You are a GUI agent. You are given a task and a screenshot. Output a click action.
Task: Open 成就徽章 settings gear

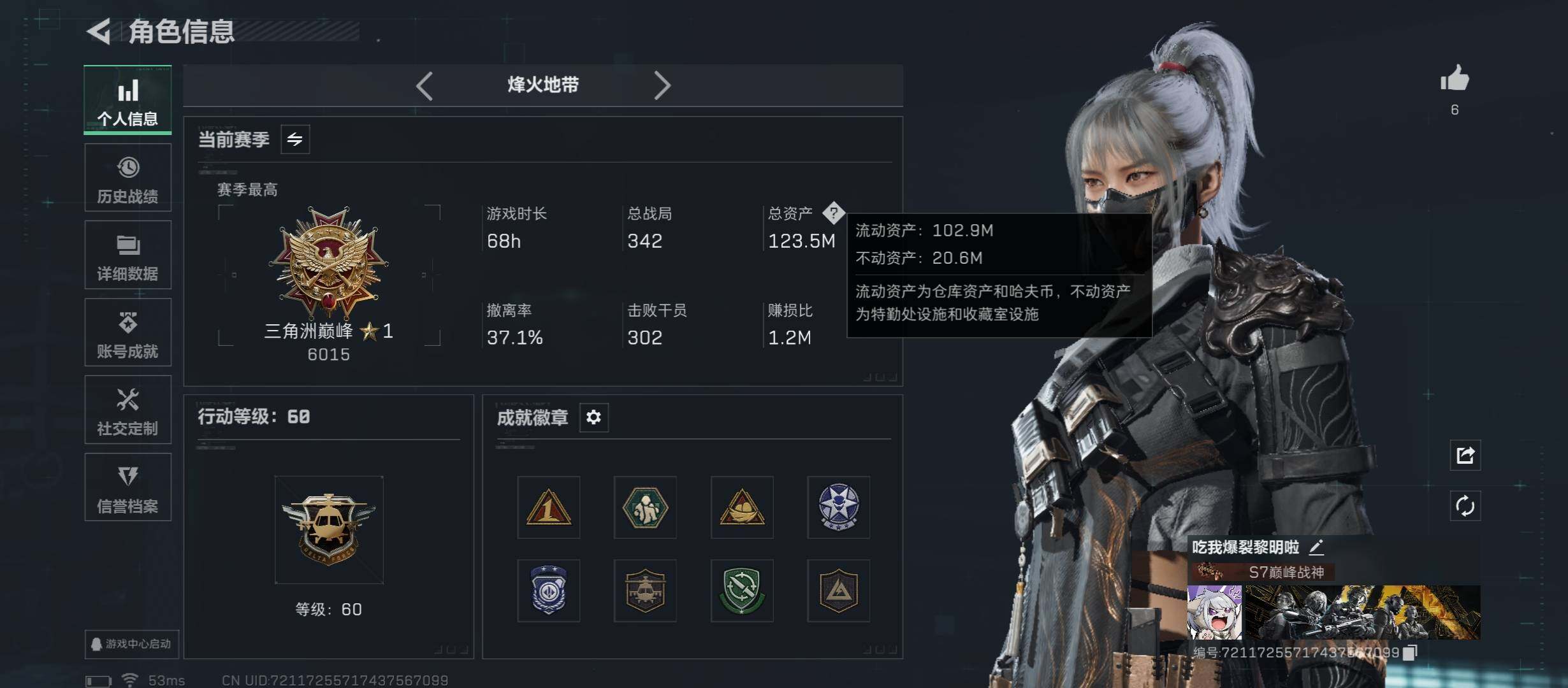point(593,417)
